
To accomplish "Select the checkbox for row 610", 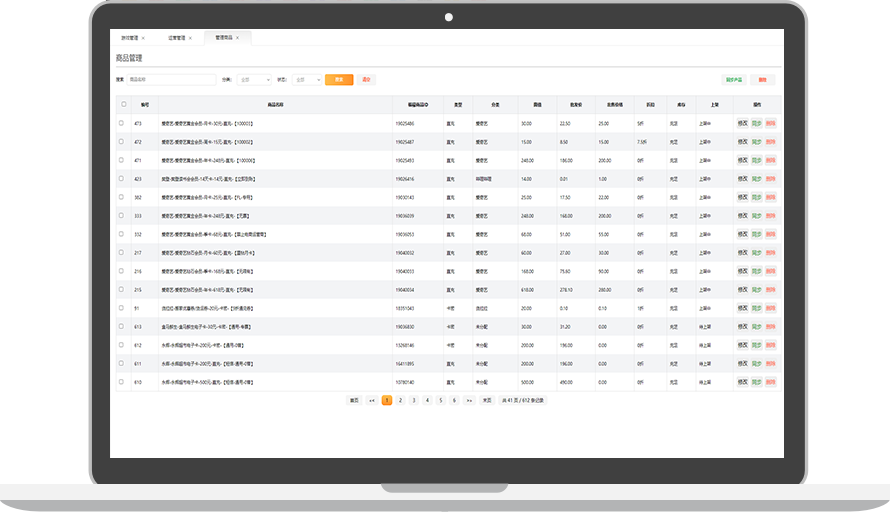I will [x=122, y=382].
